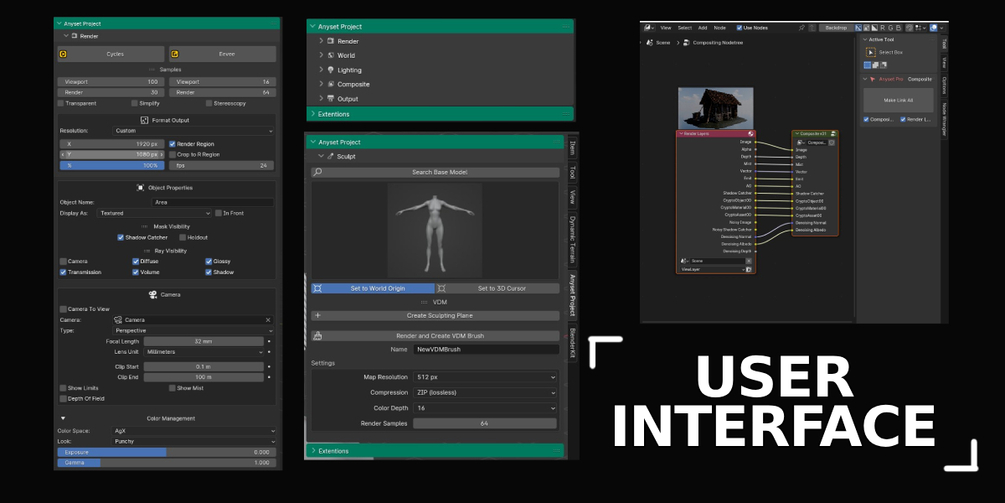Click the plus icon on Create Sculpting Plane
The width and height of the screenshot is (1005, 503).
[317, 315]
